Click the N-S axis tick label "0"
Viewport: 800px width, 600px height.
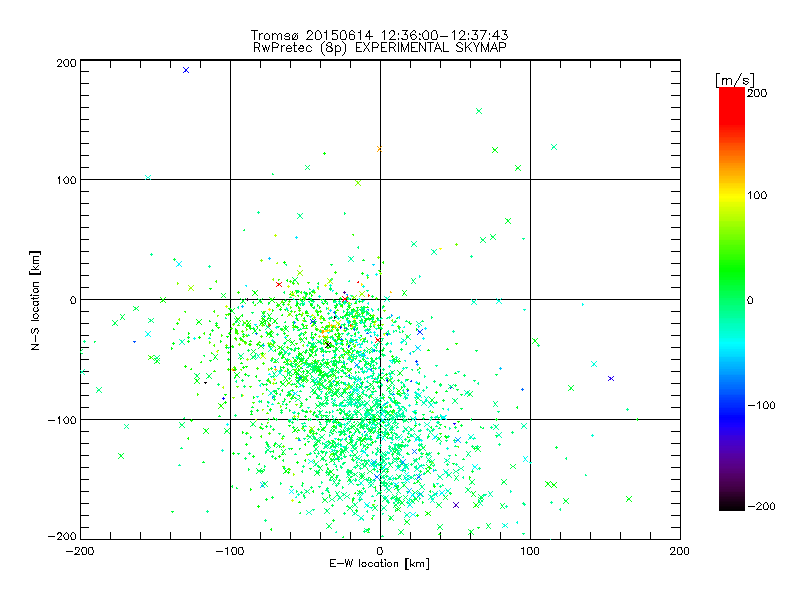click(73, 300)
